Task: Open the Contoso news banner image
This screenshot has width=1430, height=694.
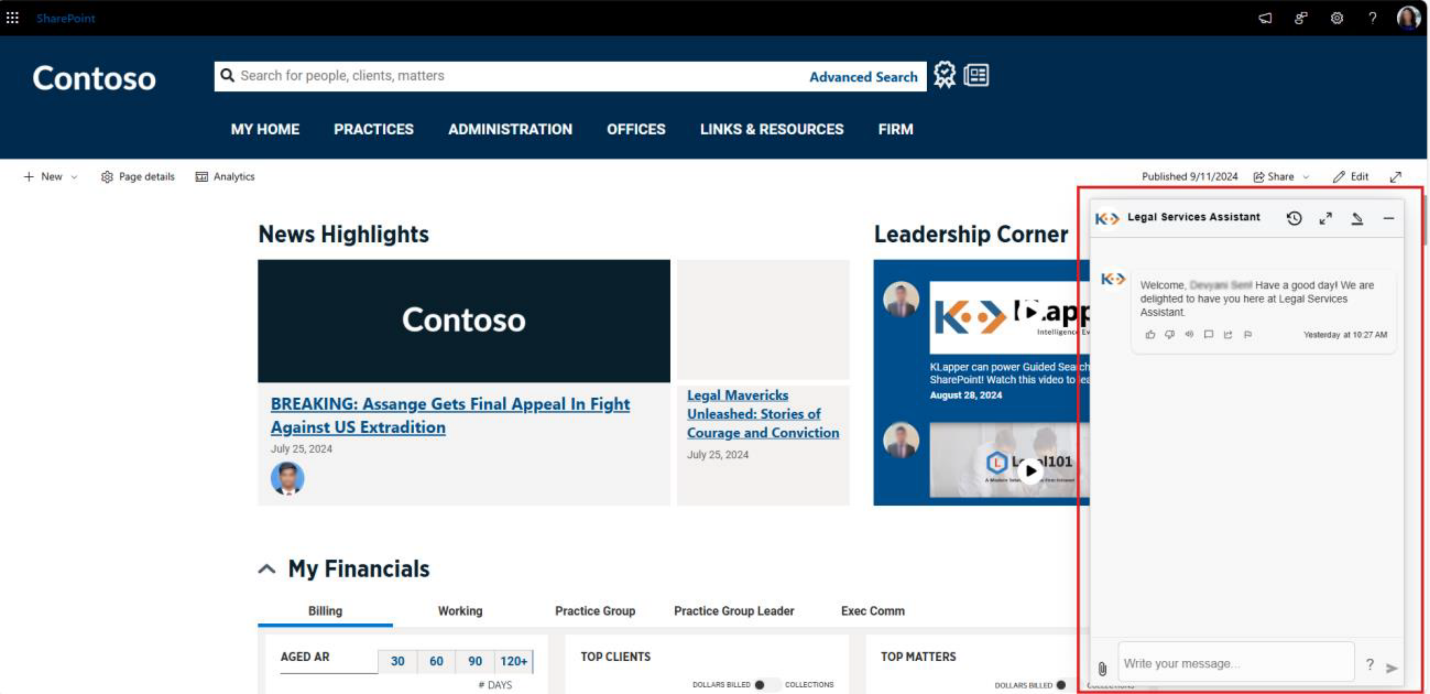Action: (x=464, y=321)
